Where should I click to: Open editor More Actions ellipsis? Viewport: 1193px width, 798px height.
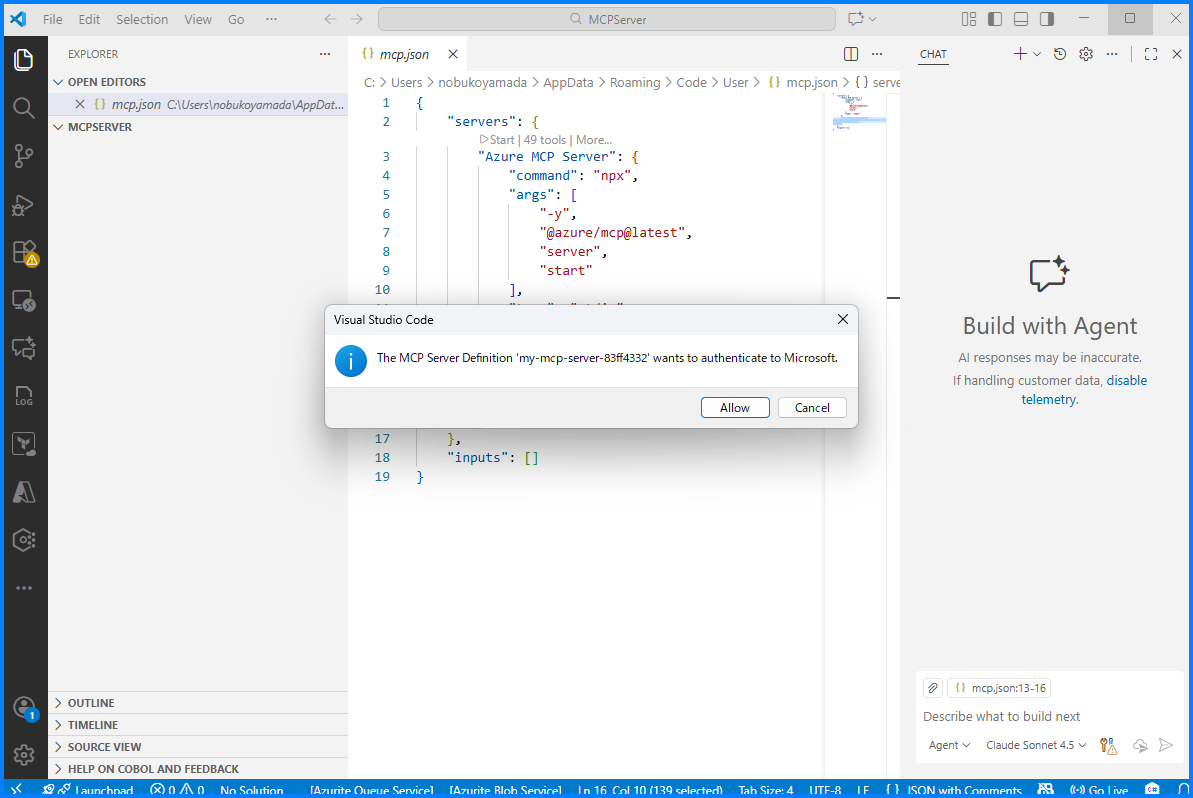(x=877, y=54)
